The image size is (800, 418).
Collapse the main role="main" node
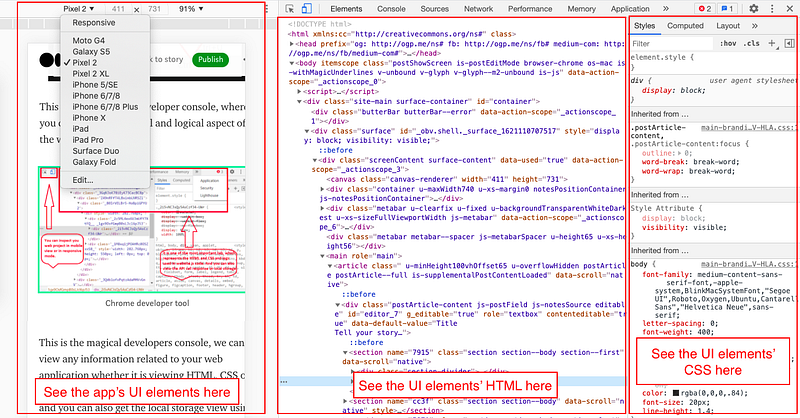(322, 256)
